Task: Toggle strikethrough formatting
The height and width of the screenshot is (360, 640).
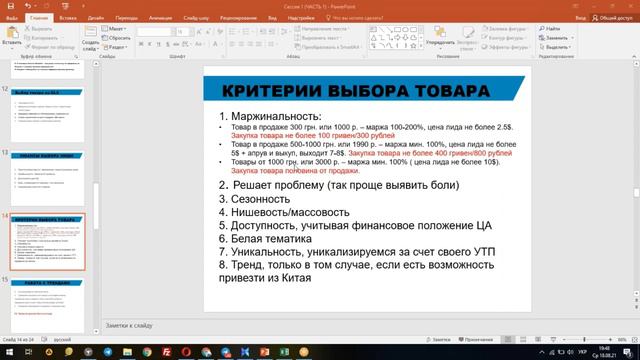Action: tap(176, 44)
